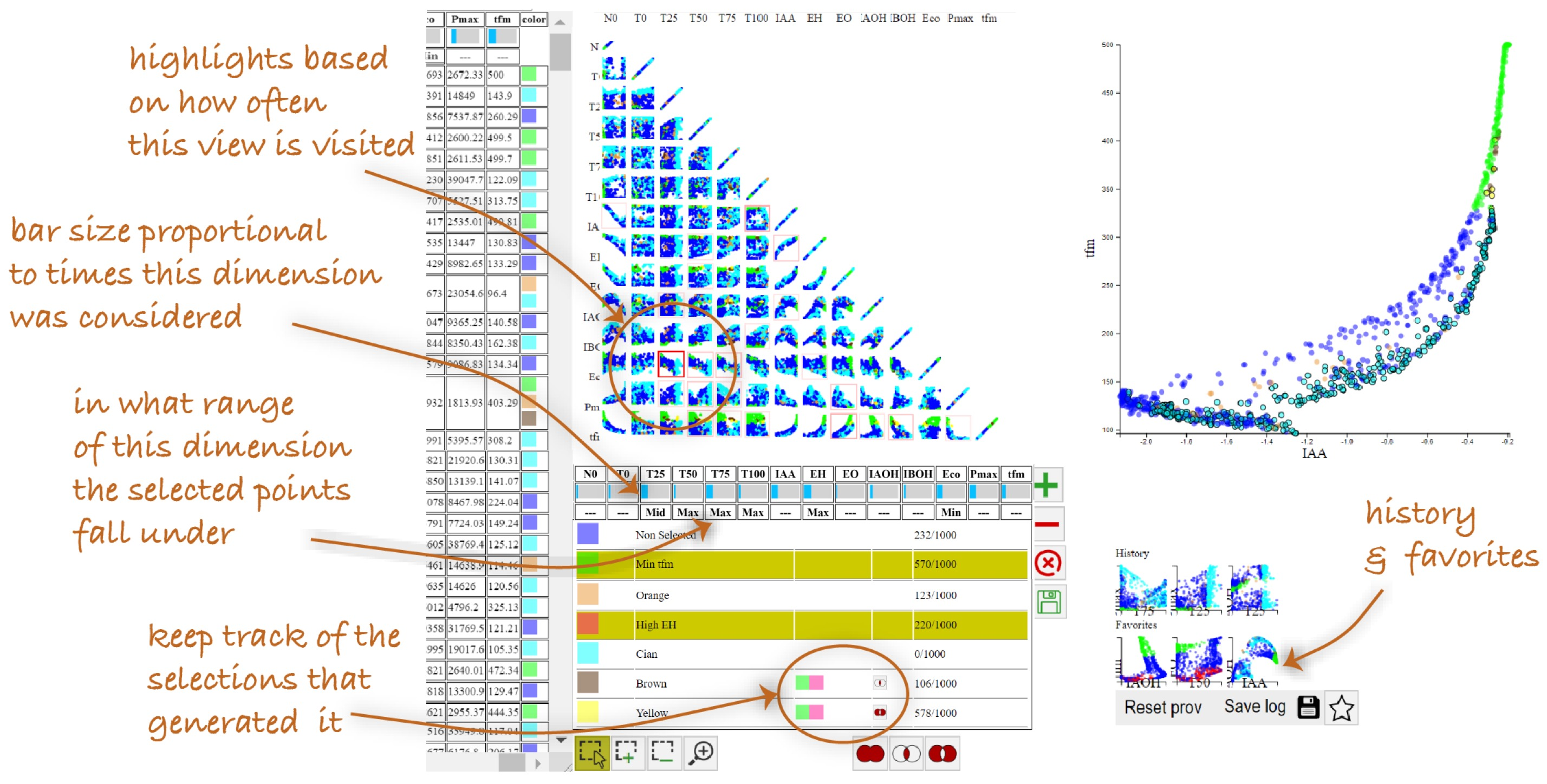The image size is (1547, 784).
Task: Click the green-pink provenance bar in Brown row
Action: [809, 683]
